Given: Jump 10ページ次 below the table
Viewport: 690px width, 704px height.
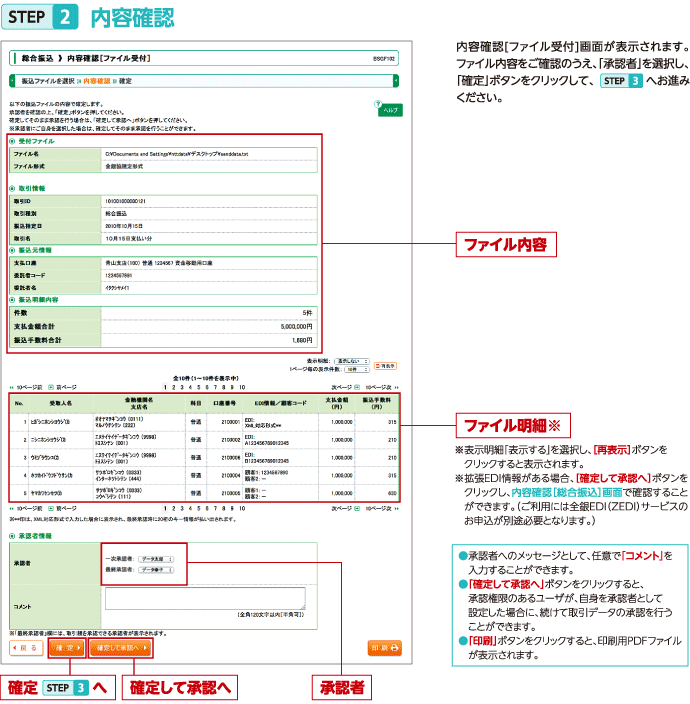Looking at the screenshot, I should click(x=382, y=508).
